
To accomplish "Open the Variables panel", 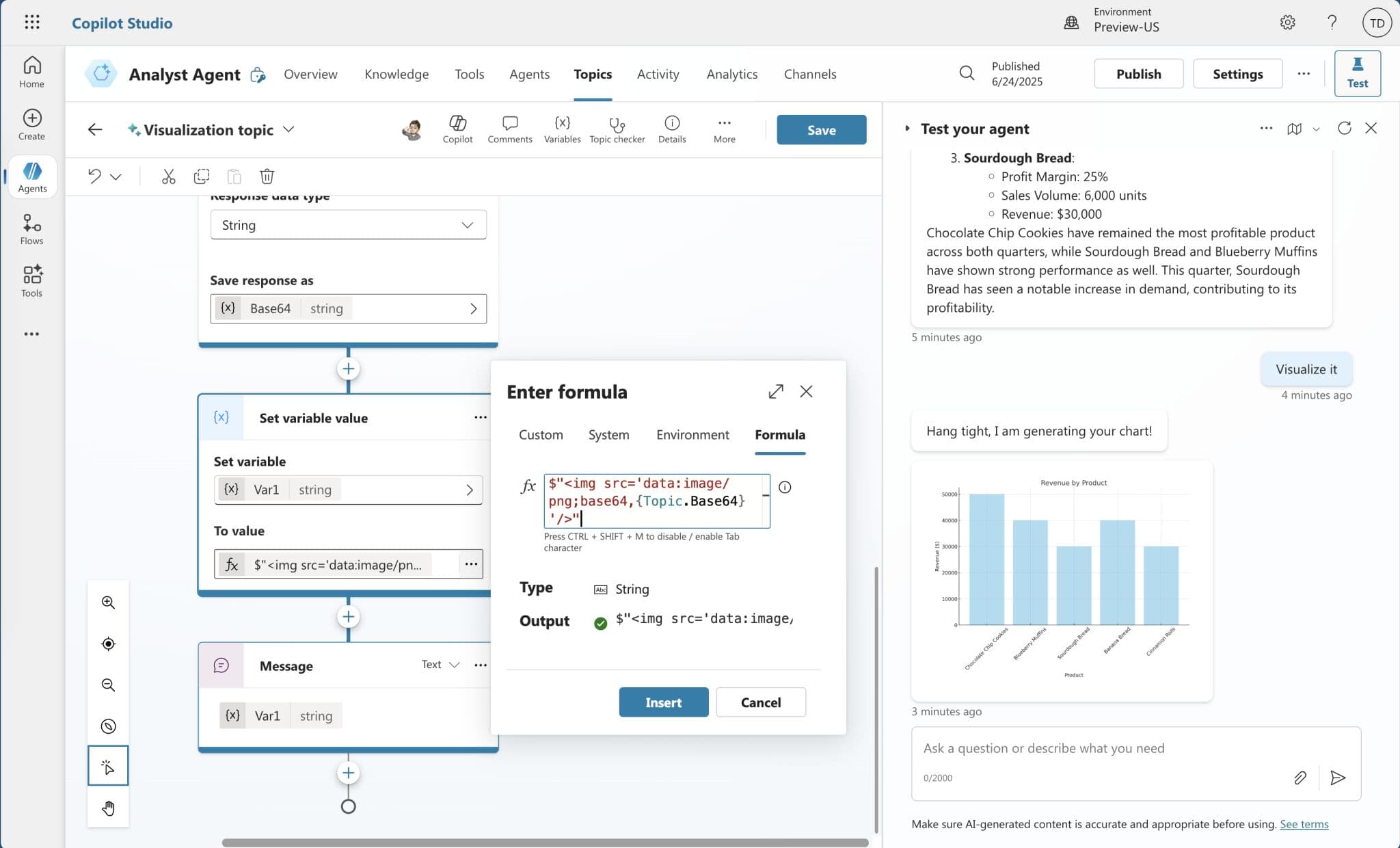I will 562,129.
